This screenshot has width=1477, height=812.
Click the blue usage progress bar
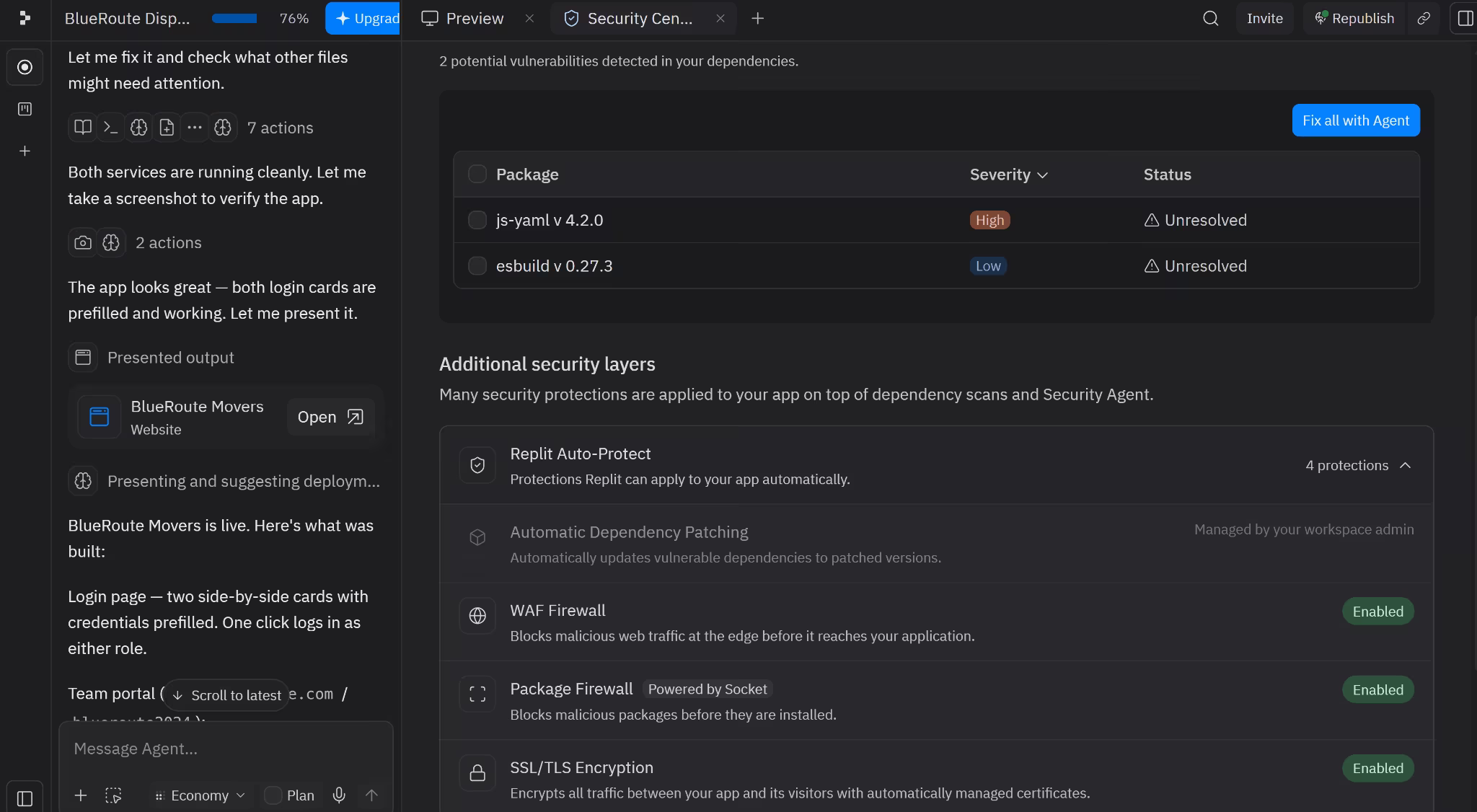click(x=234, y=18)
